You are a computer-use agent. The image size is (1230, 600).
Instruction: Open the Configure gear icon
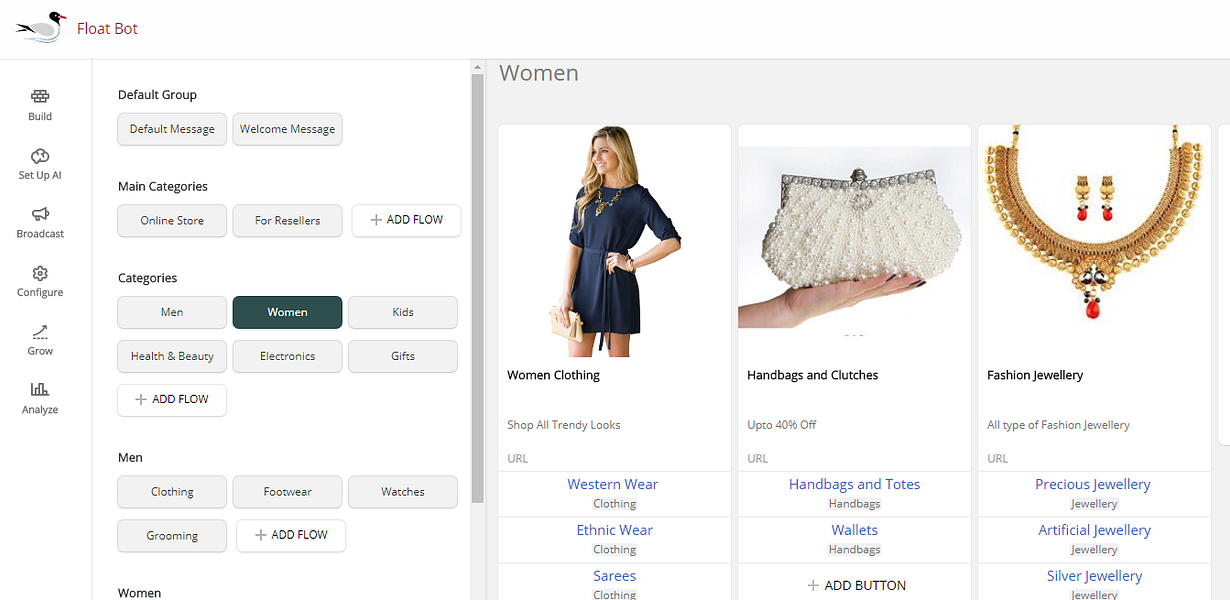pos(40,273)
